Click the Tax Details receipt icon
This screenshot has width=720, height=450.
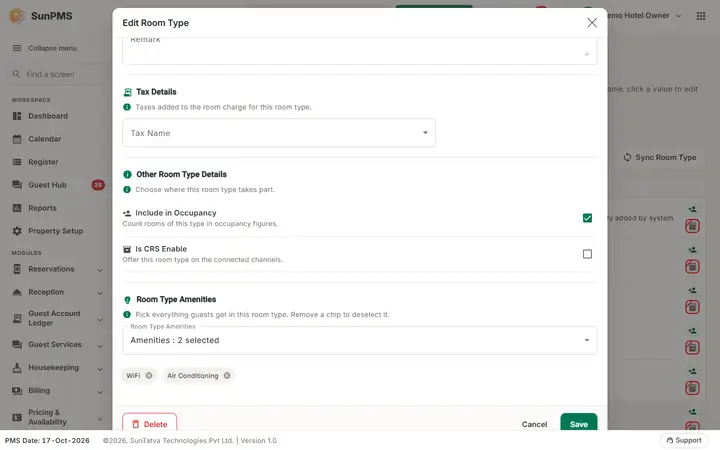pyautogui.click(x=128, y=92)
